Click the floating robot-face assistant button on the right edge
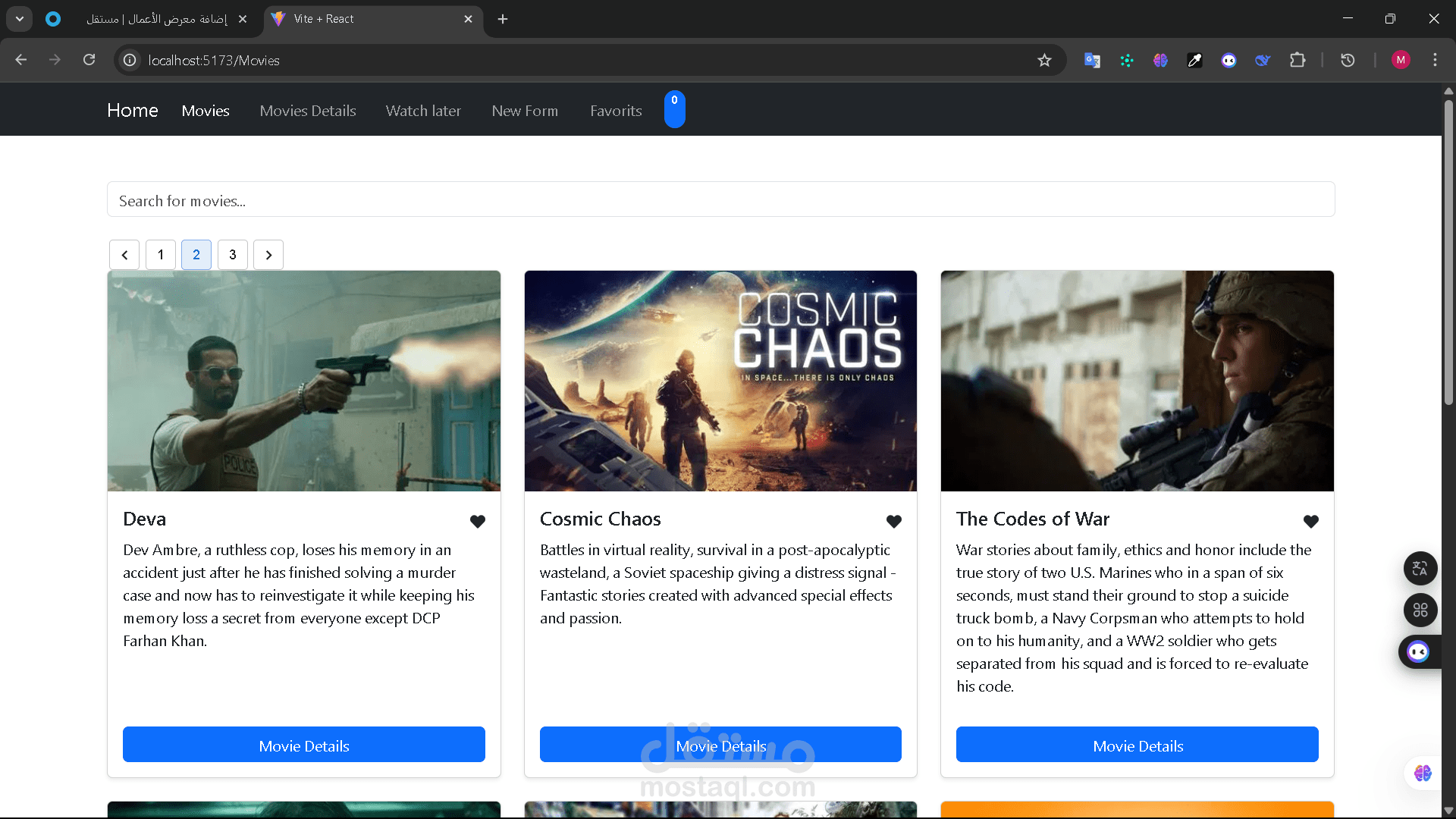The image size is (1456, 819). (1419, 652)
